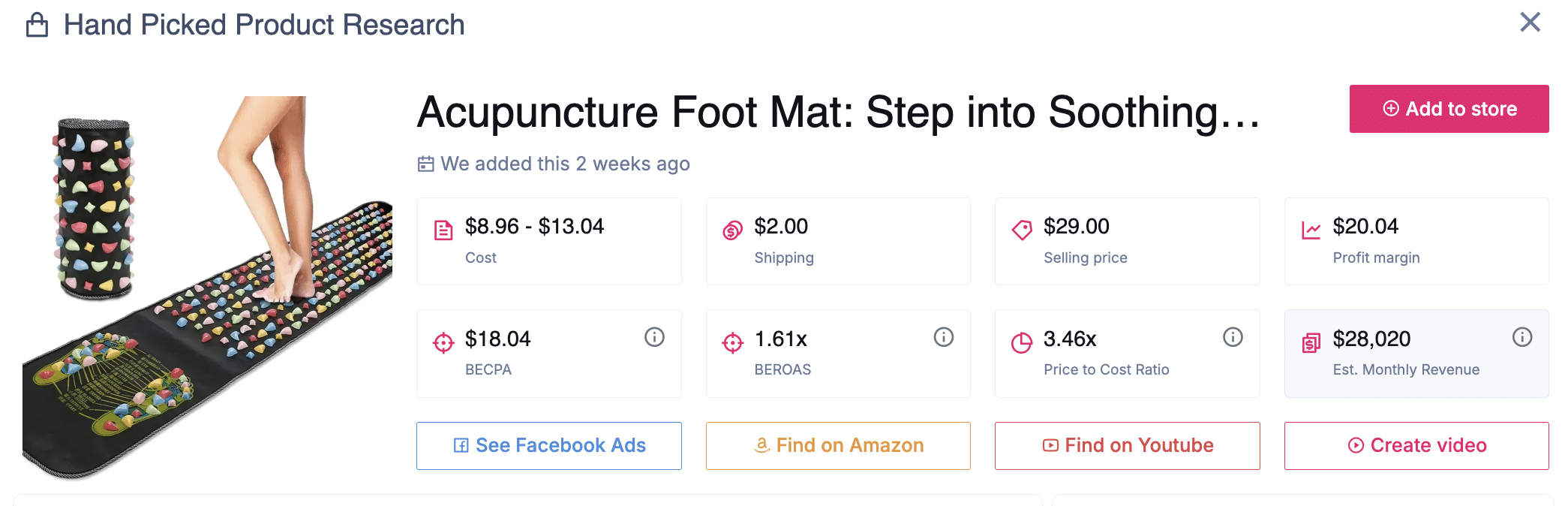
Task: Click the Profit margin chart icon
Action: click(1311, 230)
